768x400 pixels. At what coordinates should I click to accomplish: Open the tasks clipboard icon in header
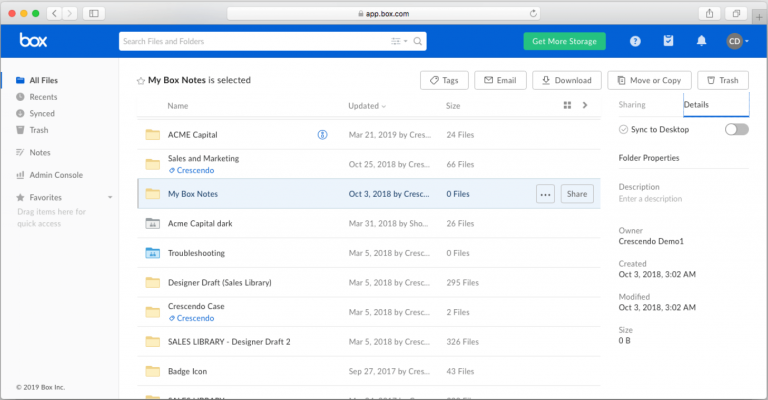coord(668,41)
